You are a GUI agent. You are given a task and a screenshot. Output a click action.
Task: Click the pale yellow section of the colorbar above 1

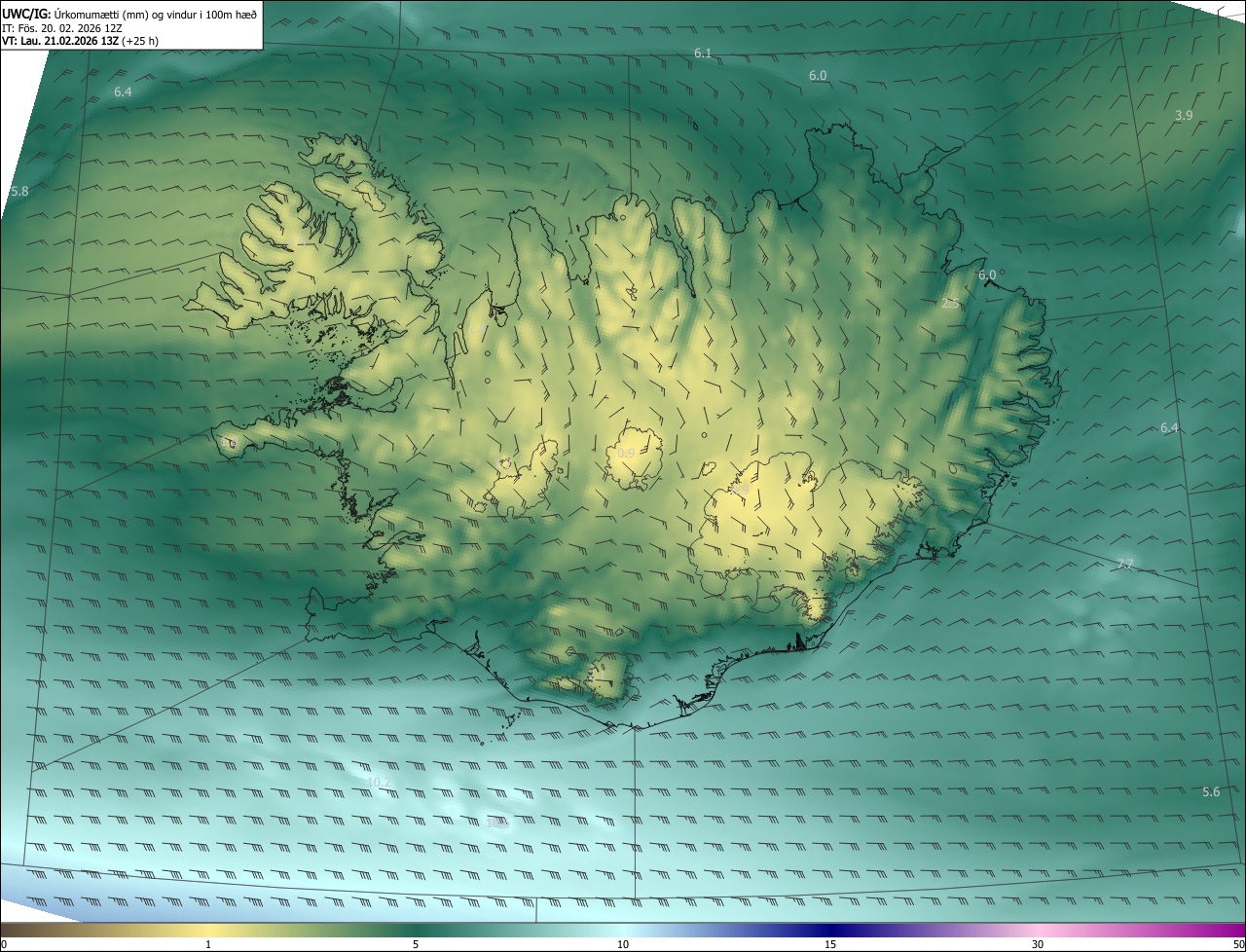(208, 930)
